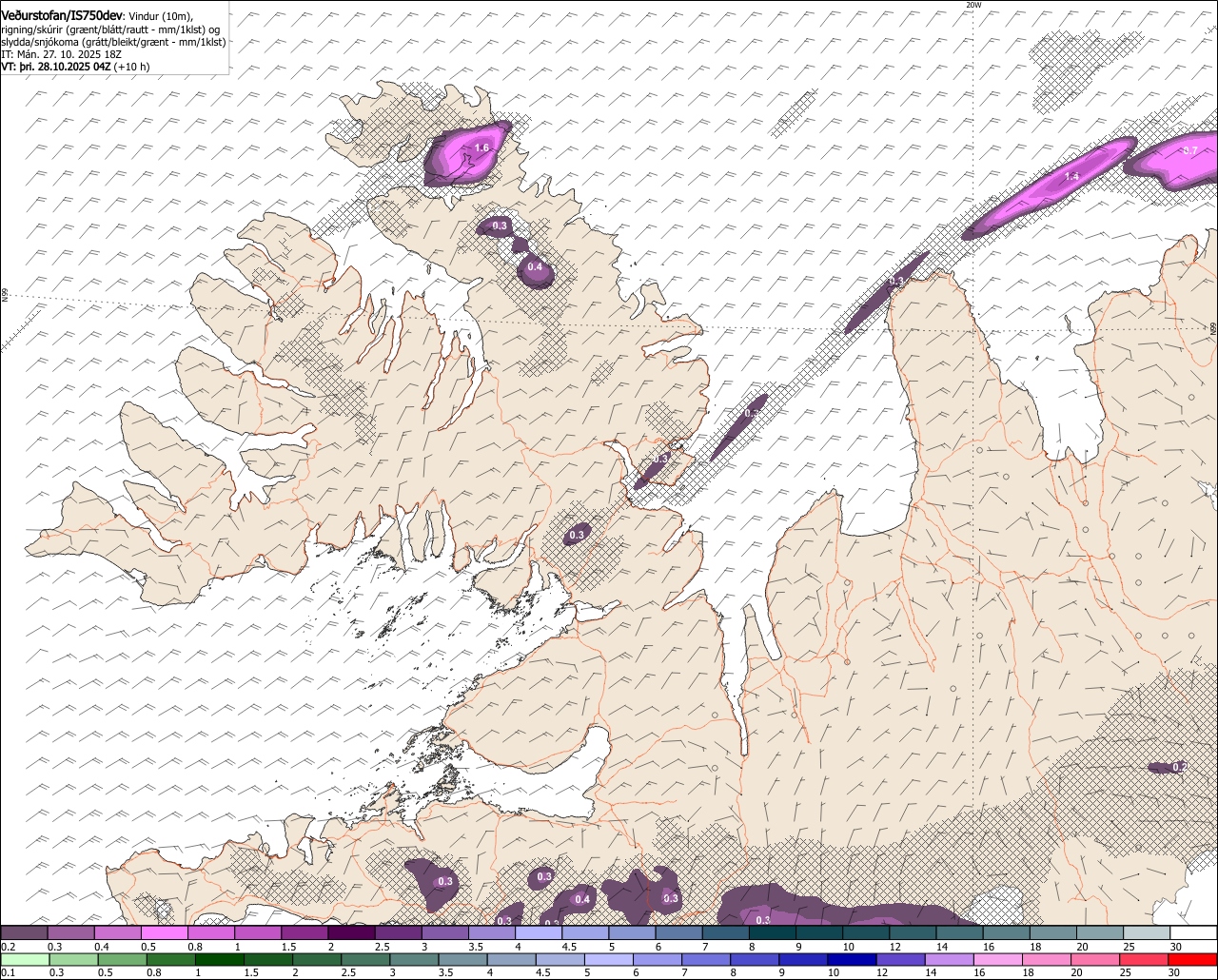1218x980 pixels.
Task: Select the 'Vindur (10m),' header text
Action: 161,16
